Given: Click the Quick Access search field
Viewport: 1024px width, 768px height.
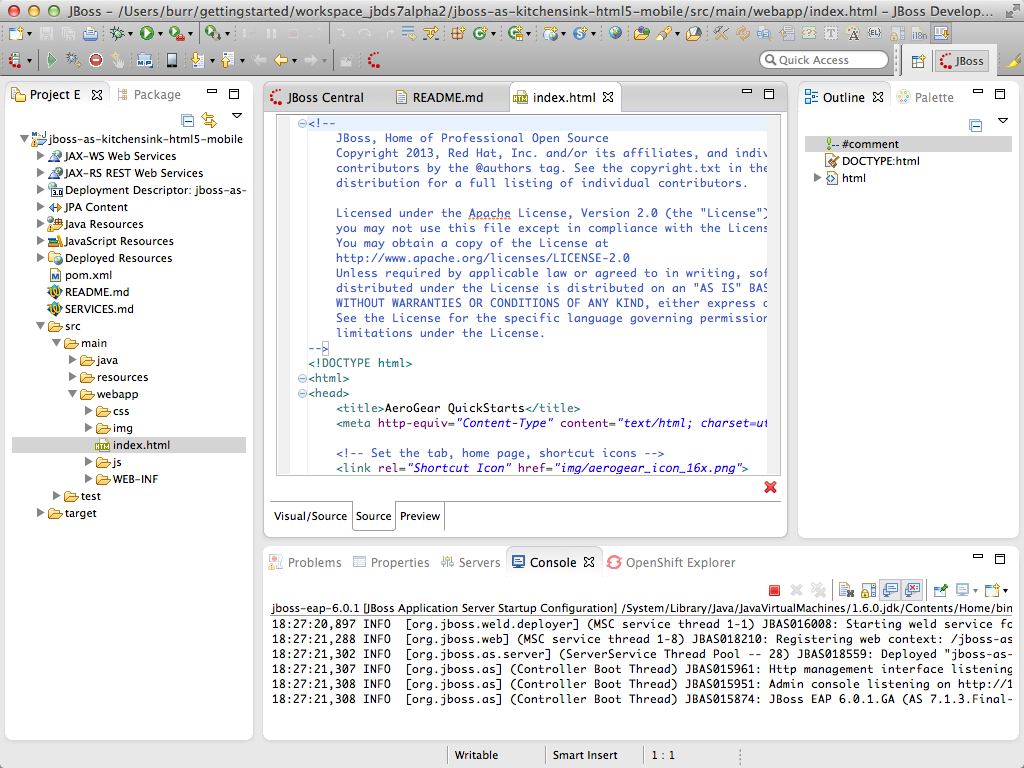Looking at the screenshot, I should pos(824,60).
